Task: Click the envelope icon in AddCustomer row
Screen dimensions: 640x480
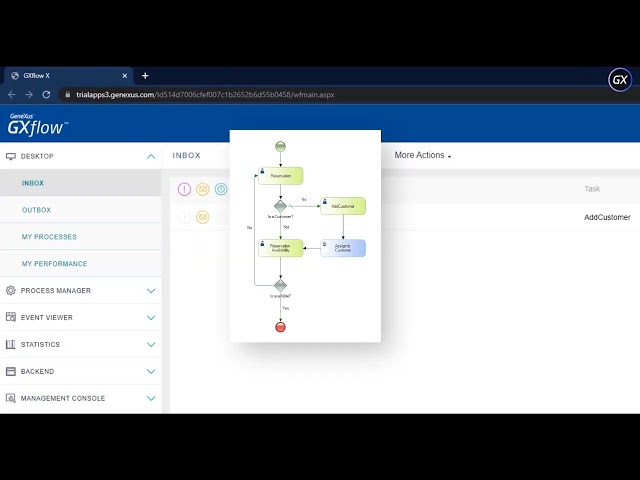Action: (x=203, y=217)
